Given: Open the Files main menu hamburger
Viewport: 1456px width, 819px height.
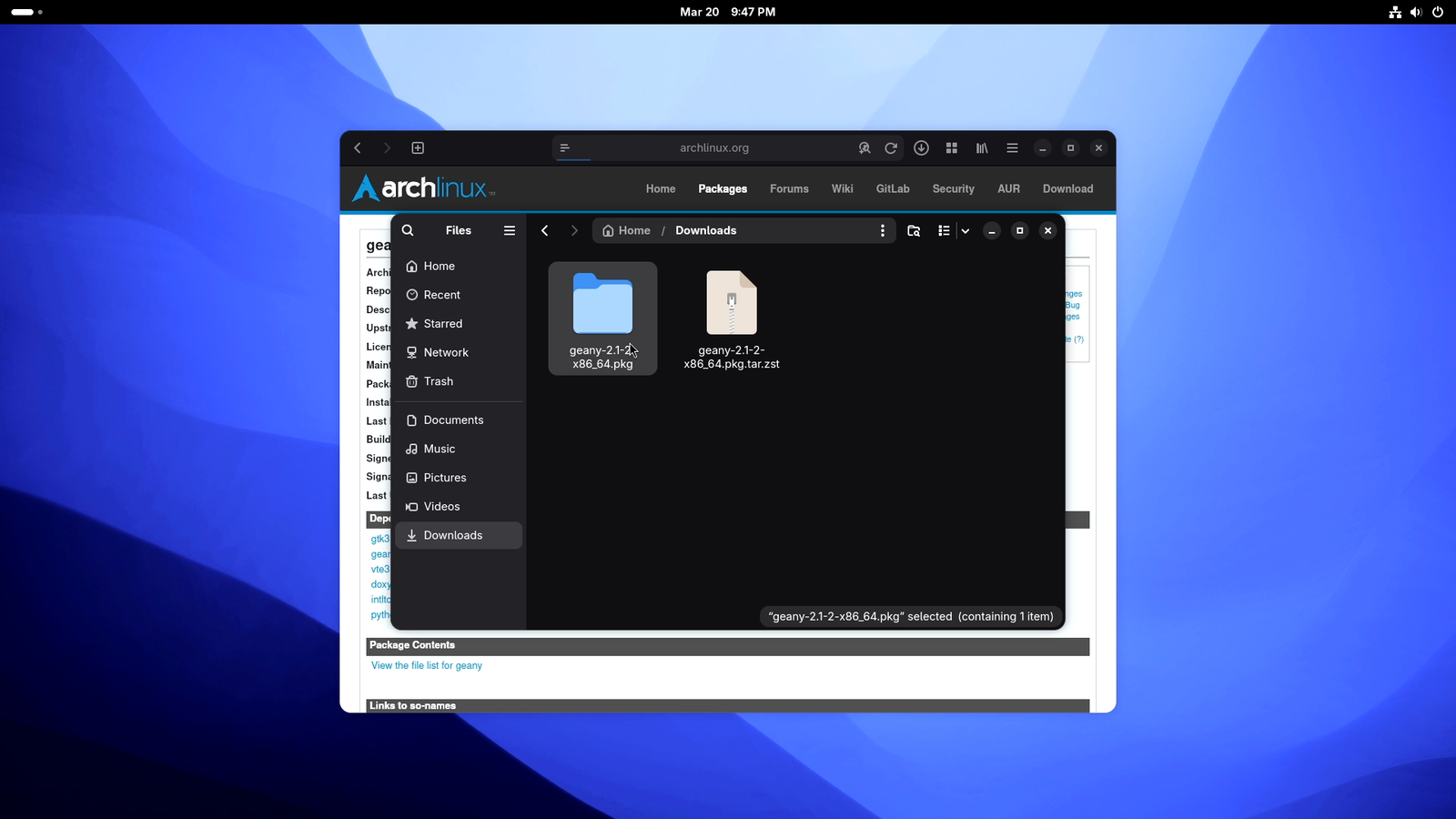Looking at the screenshot, I should click(510, 230).
